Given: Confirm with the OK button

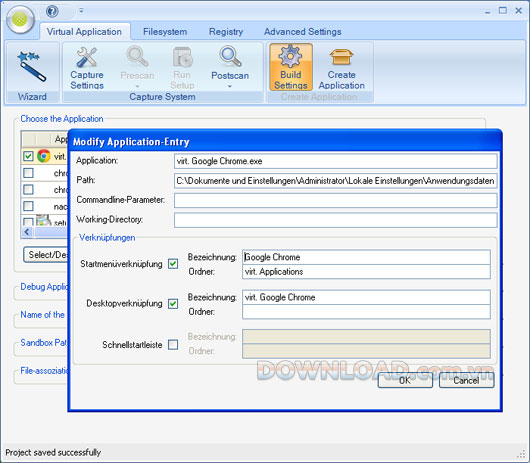Looking at the screenshot, I should tap(405, 380).
